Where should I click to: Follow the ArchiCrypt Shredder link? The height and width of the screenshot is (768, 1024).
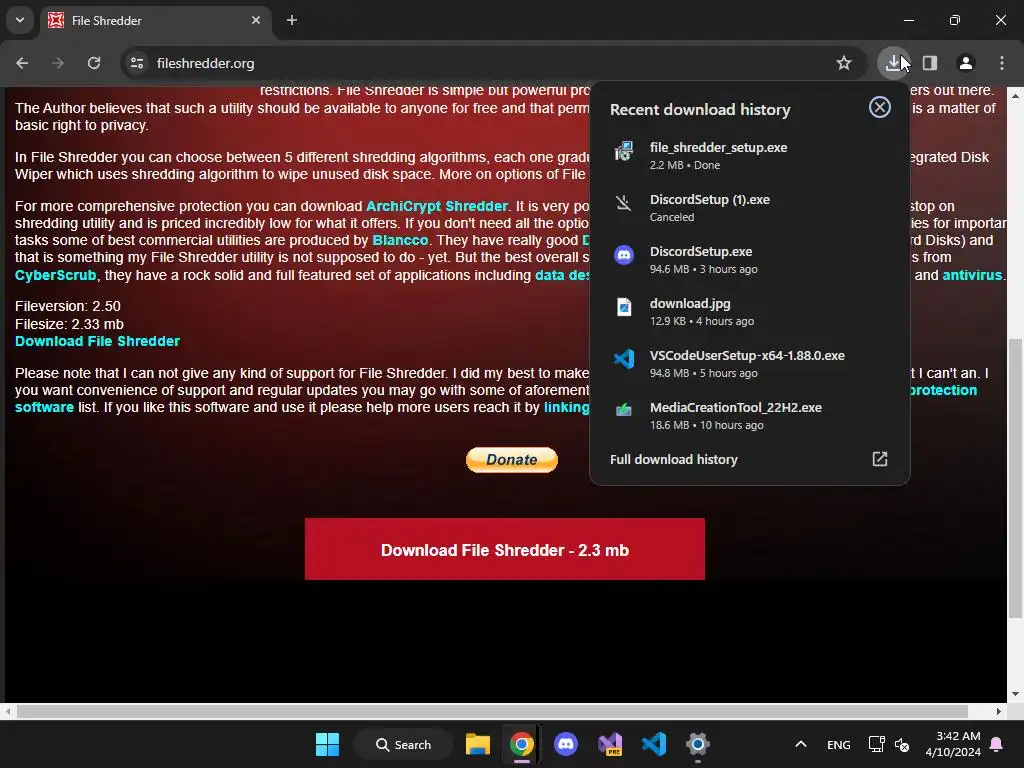(x=436, y=206)
